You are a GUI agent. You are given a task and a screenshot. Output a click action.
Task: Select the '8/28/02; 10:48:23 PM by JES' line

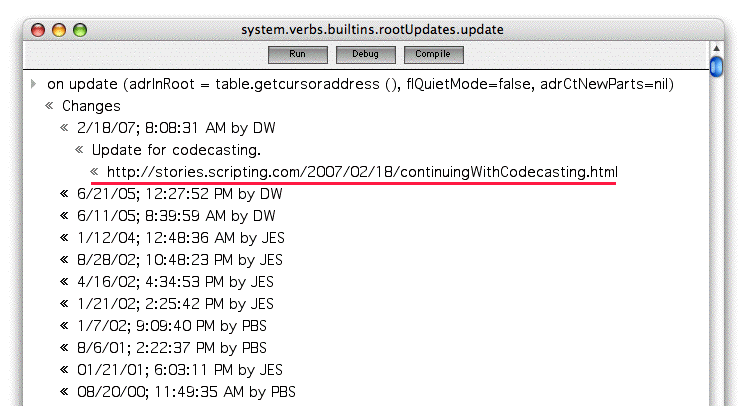[x=187, y=260]
